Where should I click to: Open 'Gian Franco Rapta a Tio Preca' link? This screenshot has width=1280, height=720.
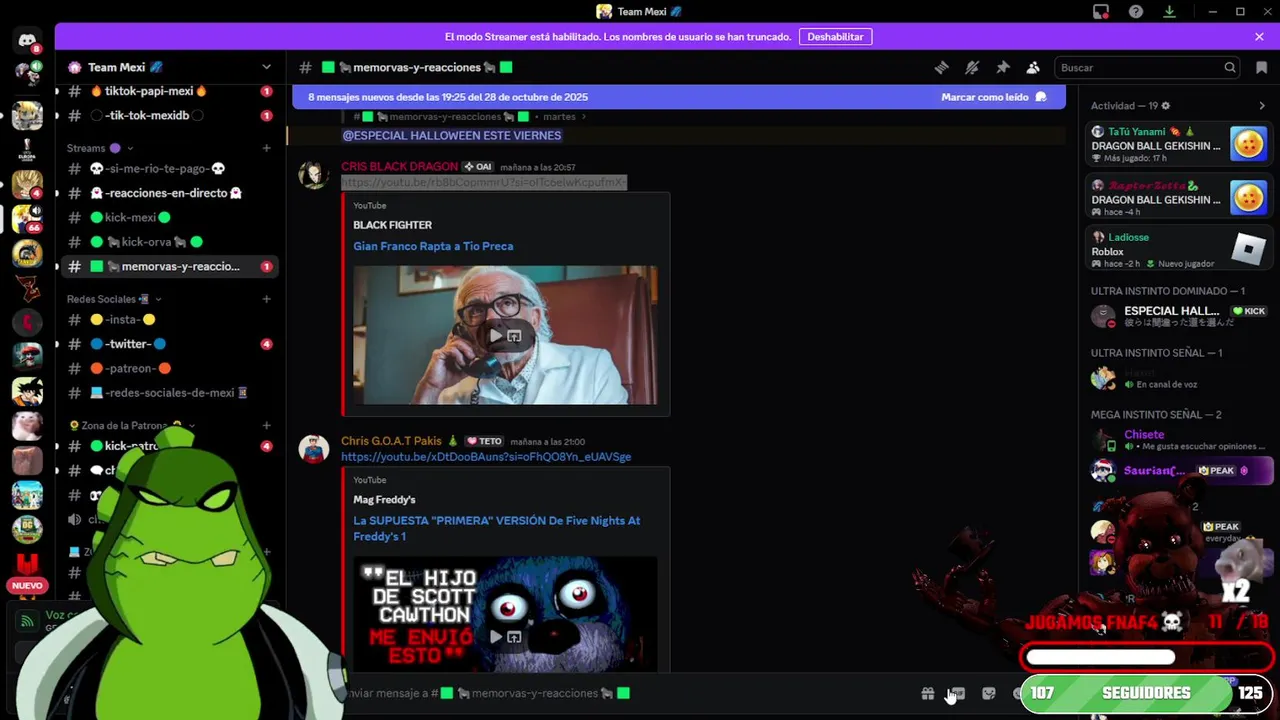[x=433, y=246]
